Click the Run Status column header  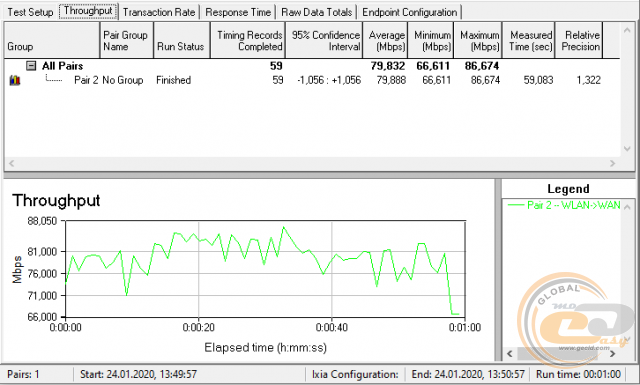[182, 40]
